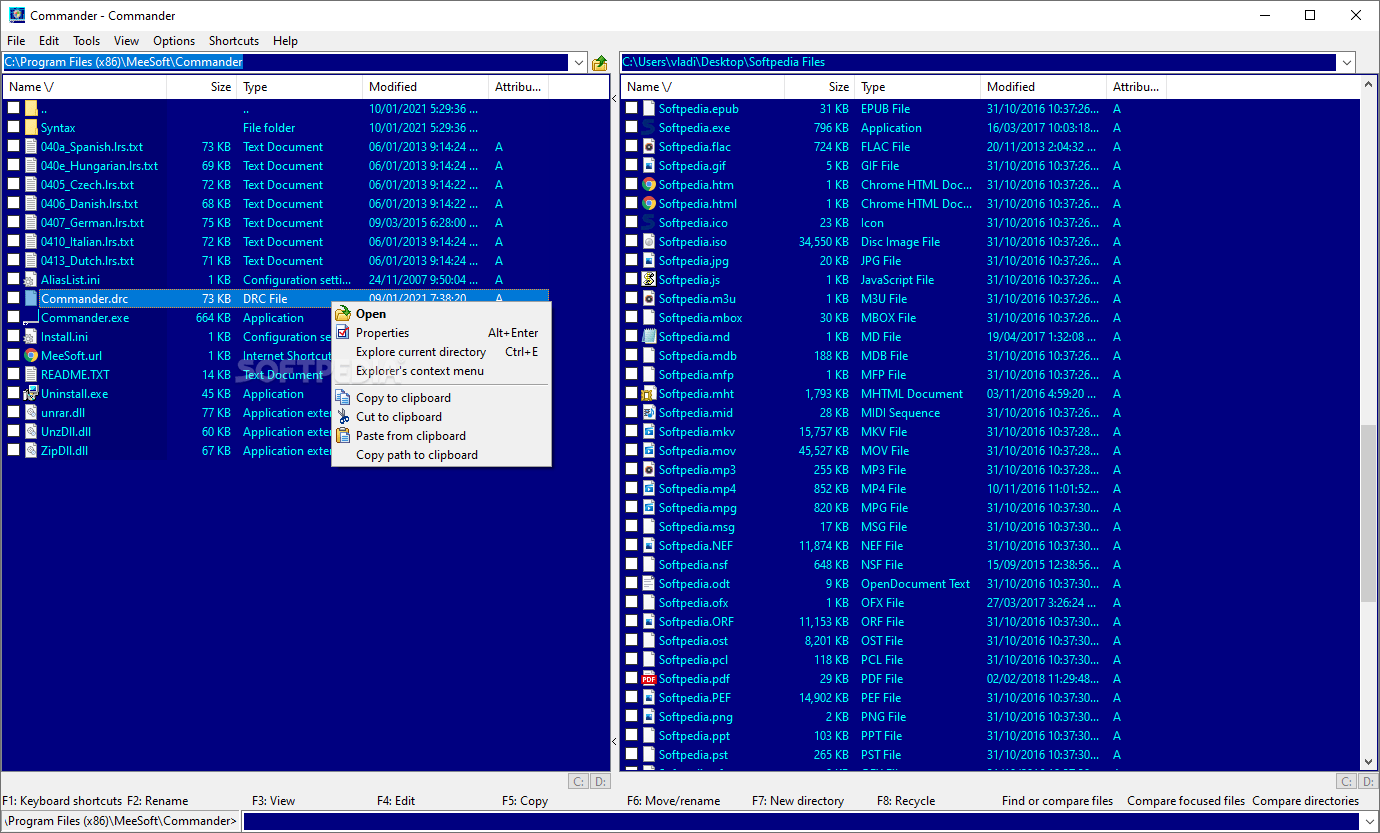Viewport: 1380px width, 833px height.
Task: Click the parent directory folder icon
Action: [29, 108]
